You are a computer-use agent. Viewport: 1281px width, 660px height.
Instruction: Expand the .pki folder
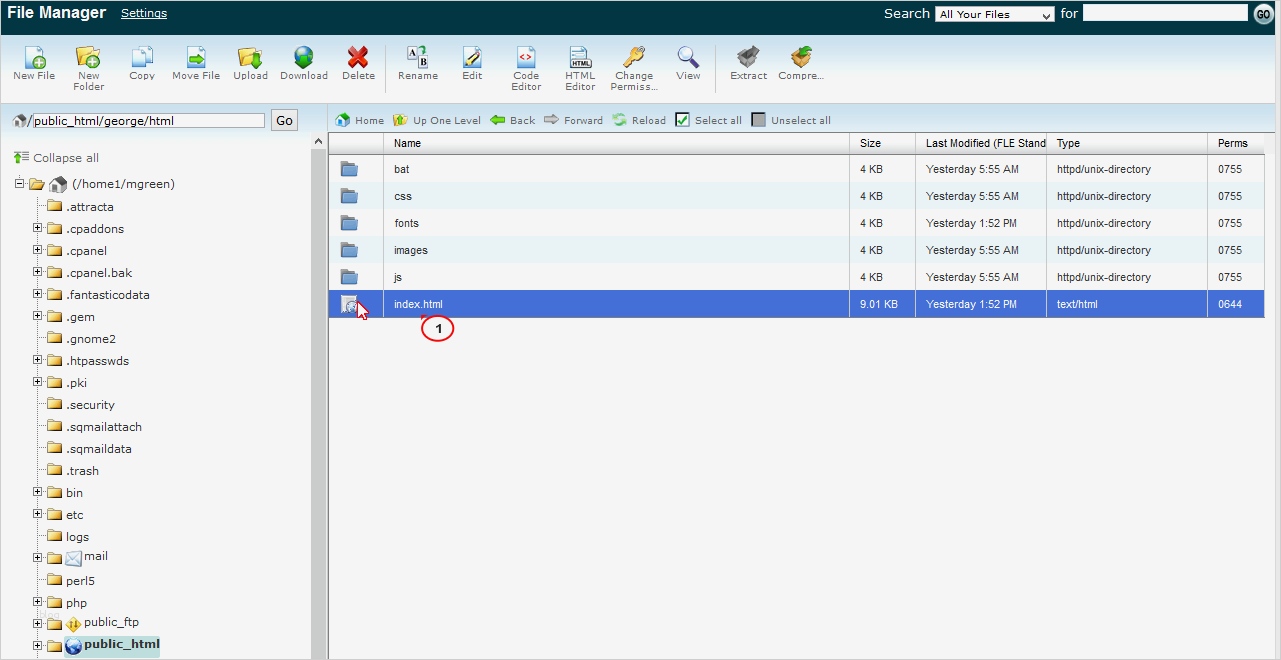pyautogui.click(x=38, y=382)
